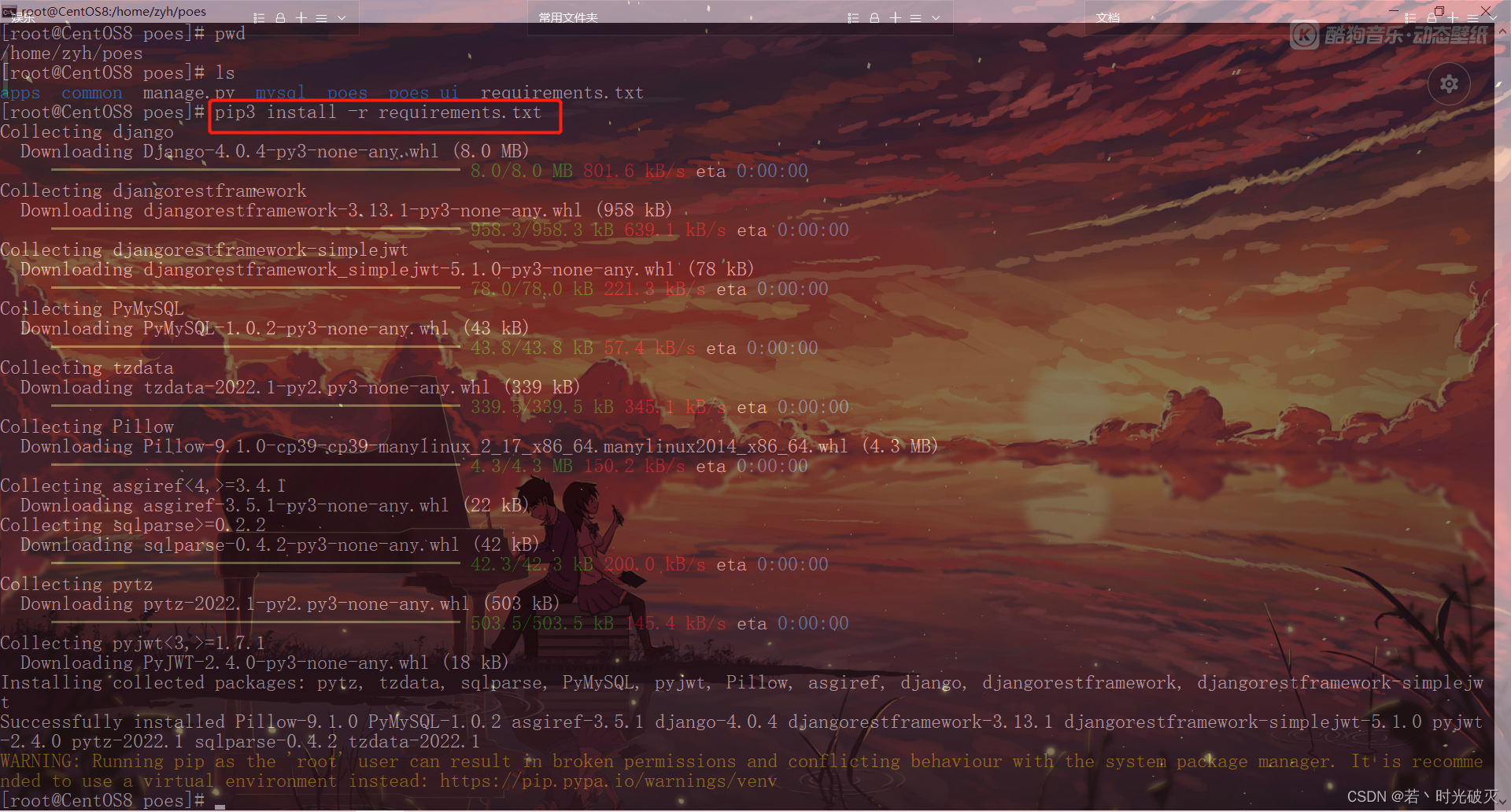This screenshot has height=812, width=1511.
Task: Click 'Collecting djangorestframework-simplejwt' line
Action: click(205, 250)
